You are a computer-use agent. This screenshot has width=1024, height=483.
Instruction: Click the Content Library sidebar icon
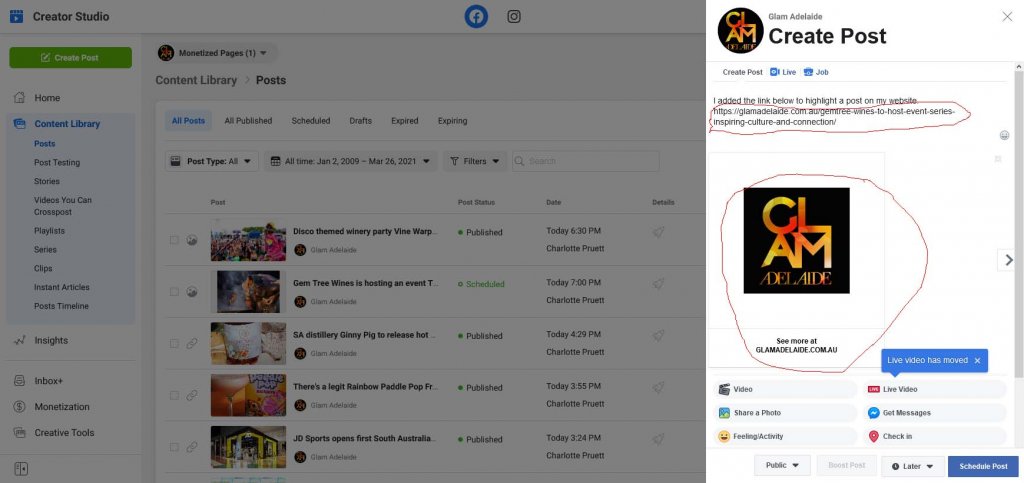point(20,123)
